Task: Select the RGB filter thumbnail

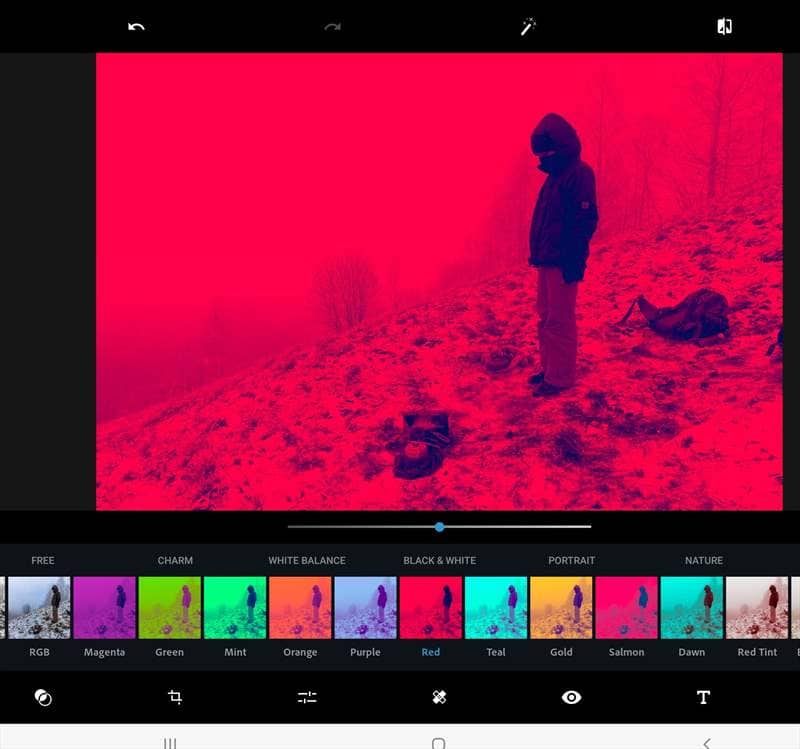Action: point(39,608)
